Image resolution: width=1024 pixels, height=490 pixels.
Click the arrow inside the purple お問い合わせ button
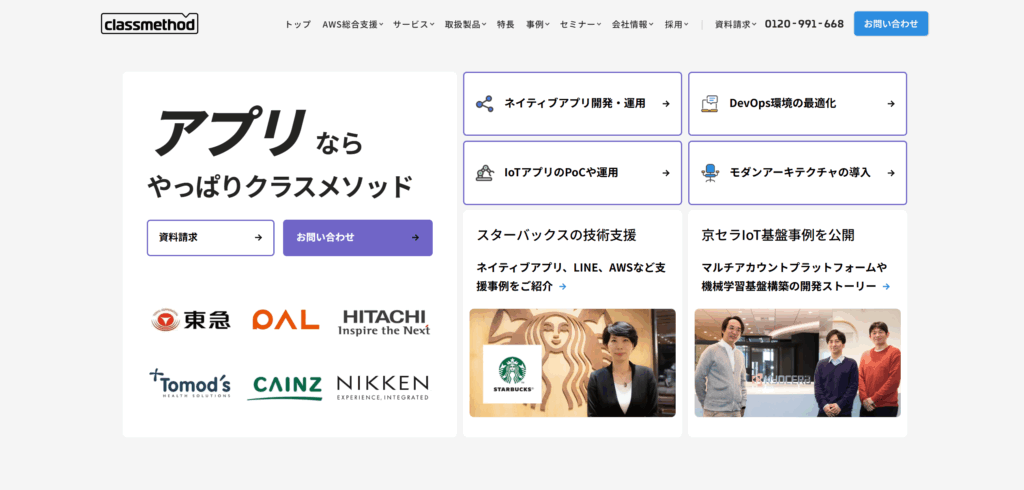click(x=415, y=238)
